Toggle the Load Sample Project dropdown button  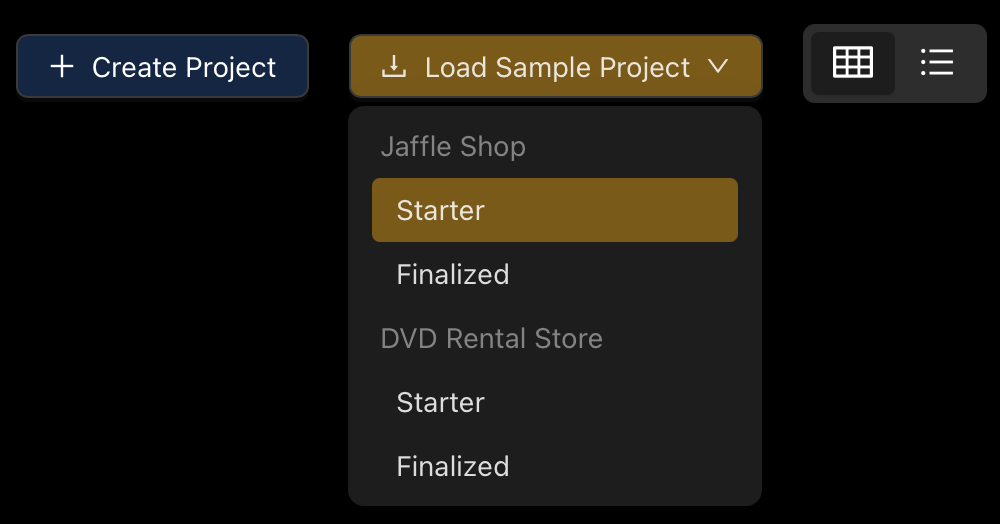[555, 66]
